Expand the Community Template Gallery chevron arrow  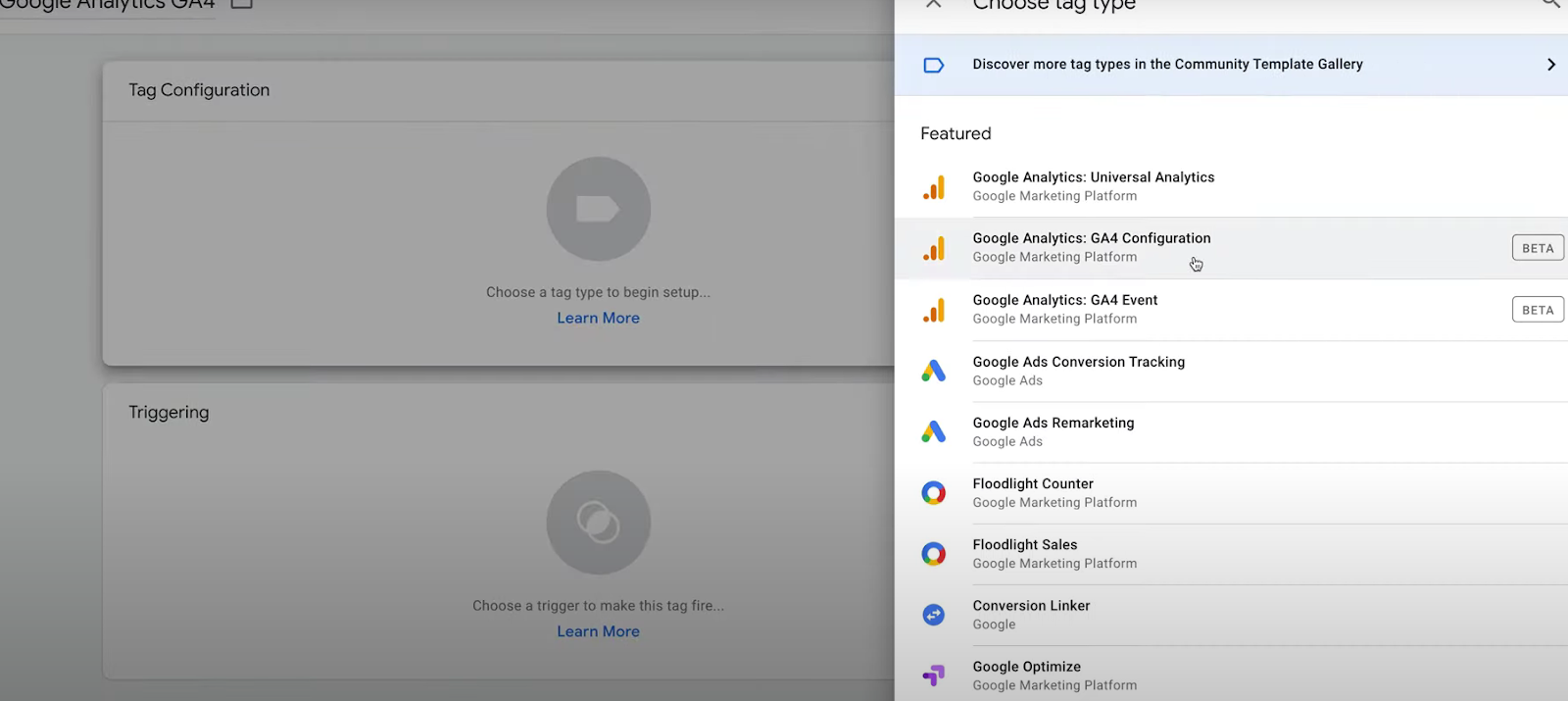[x=1550, y=65]
